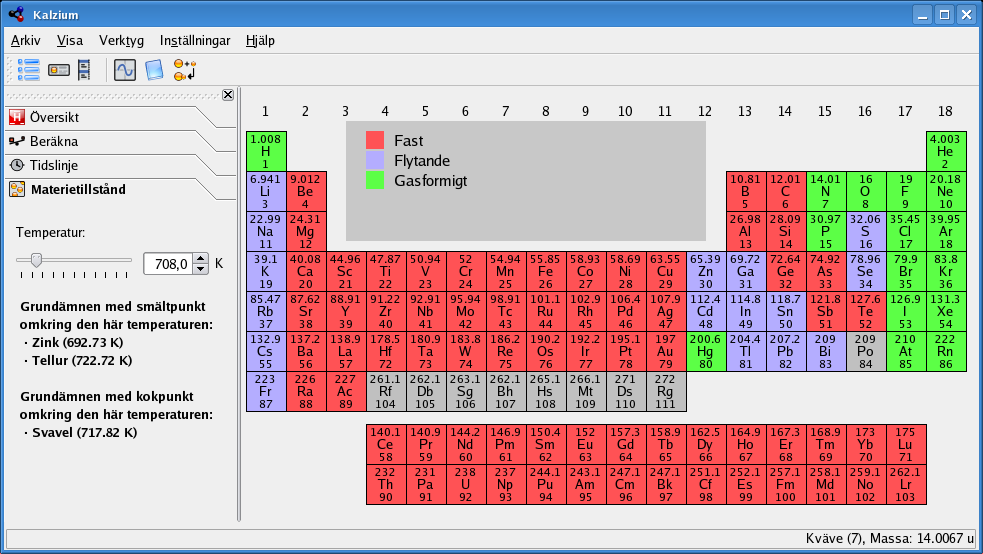This screenshot has width=983, height=554.
Task: Click the temperature value field
Action: pyautogui.click(x=169, y=264)
